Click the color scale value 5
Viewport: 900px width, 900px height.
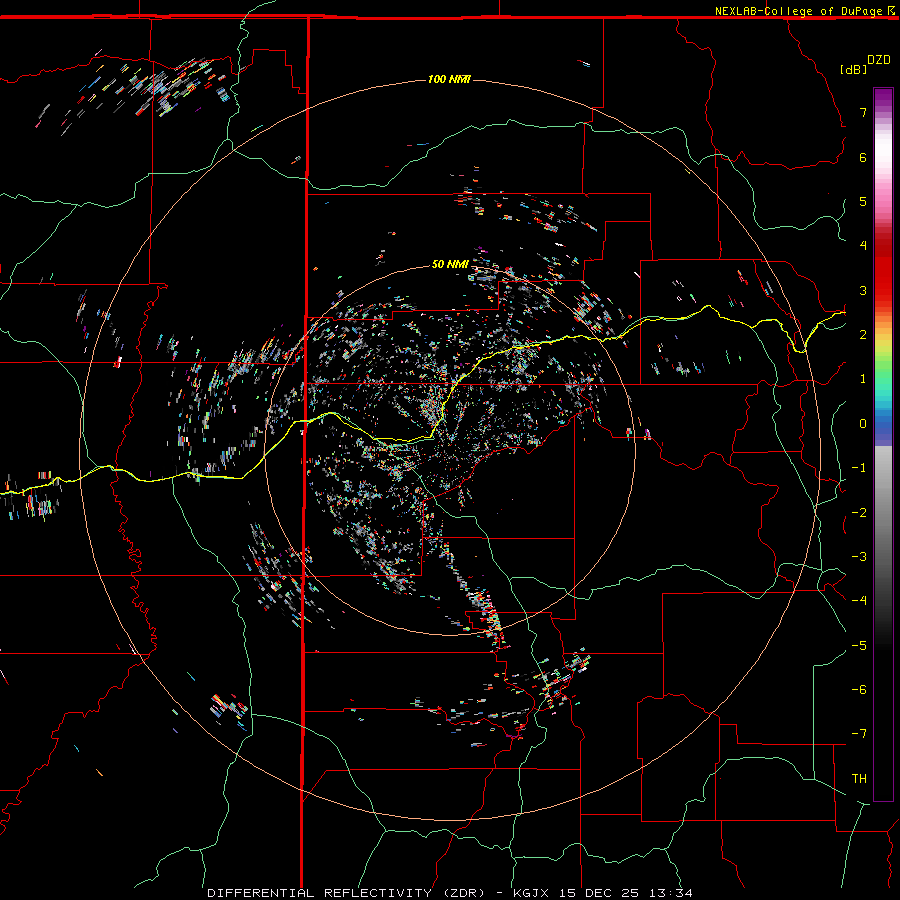(x=863, y=201)
